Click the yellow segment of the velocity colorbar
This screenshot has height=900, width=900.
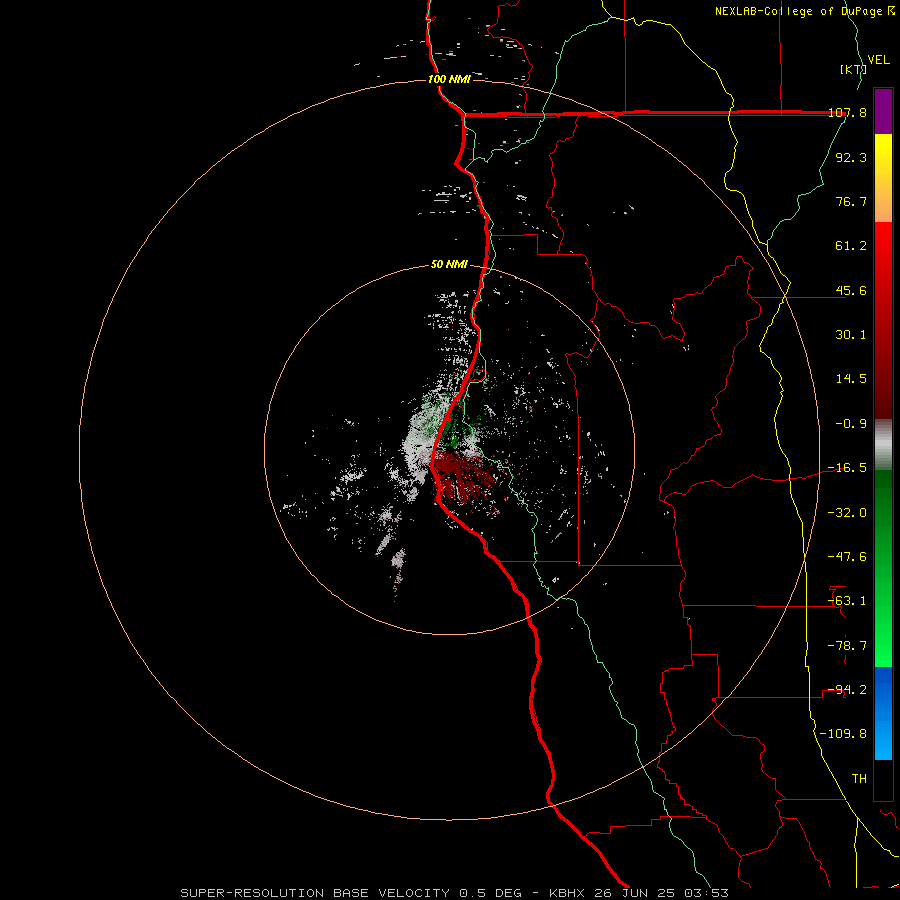[883, 155]
